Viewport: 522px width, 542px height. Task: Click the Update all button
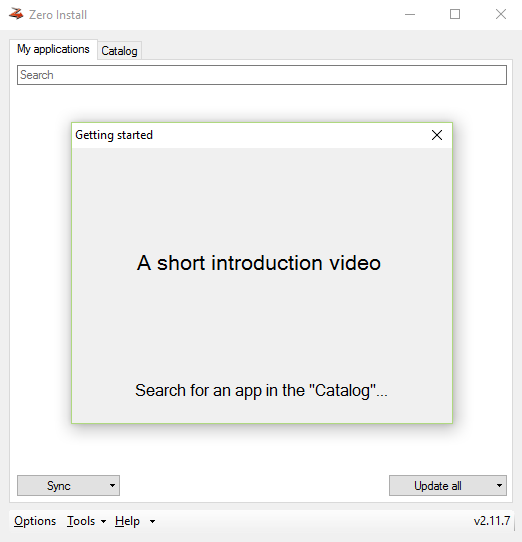click(438, 486)
